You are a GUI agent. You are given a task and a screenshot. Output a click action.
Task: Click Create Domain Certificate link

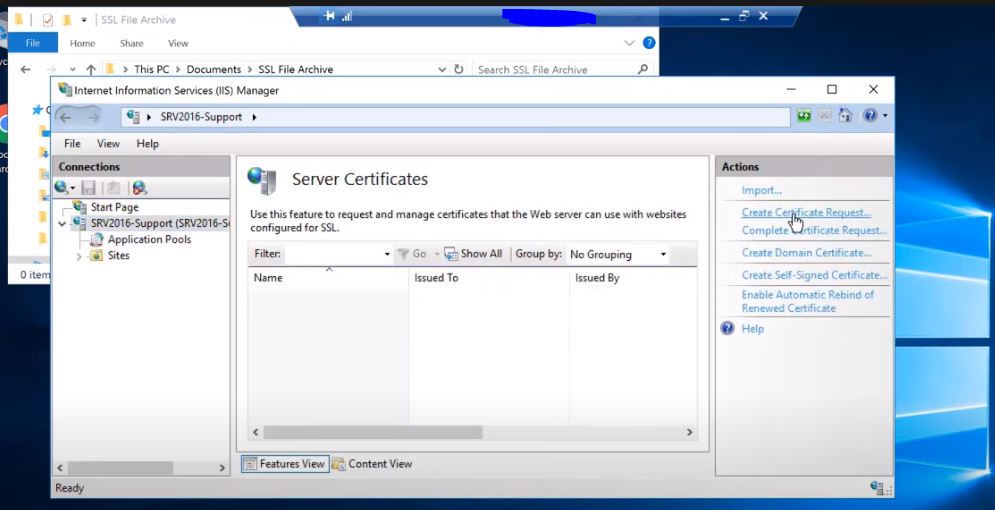[x=806, y=252]
